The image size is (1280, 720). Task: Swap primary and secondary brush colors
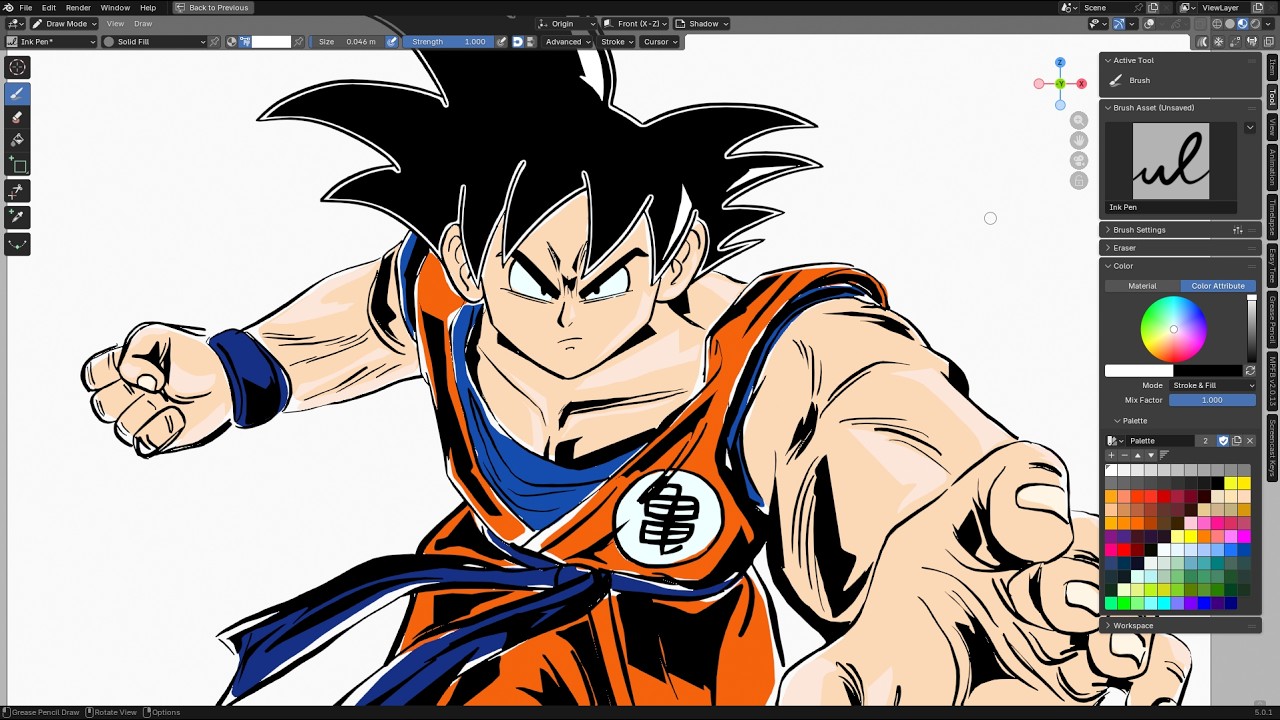[1250, 371]
